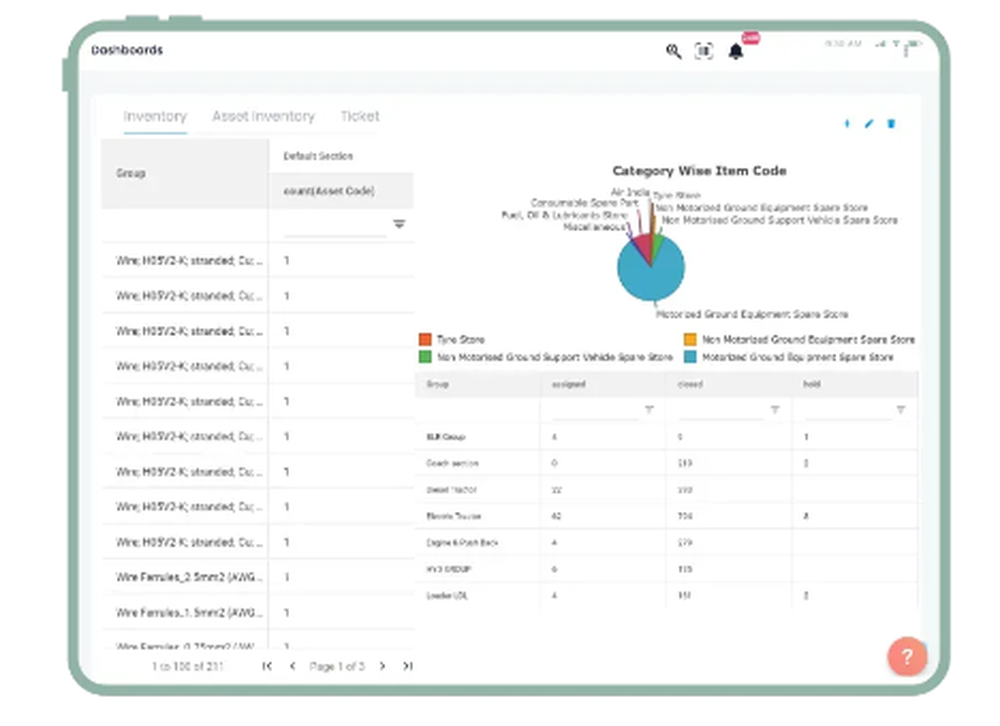The width and height of the screenshot is (1000, 726).
Task: Click the Category Wise Item Code chart title
Action: [x=699, y=171]
